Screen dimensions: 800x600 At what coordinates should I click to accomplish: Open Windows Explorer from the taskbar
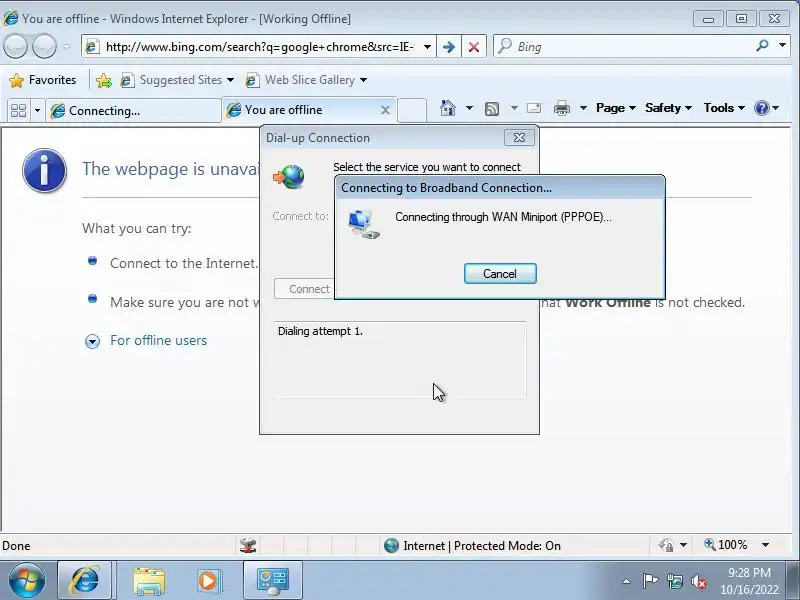(x=148, y=580)
